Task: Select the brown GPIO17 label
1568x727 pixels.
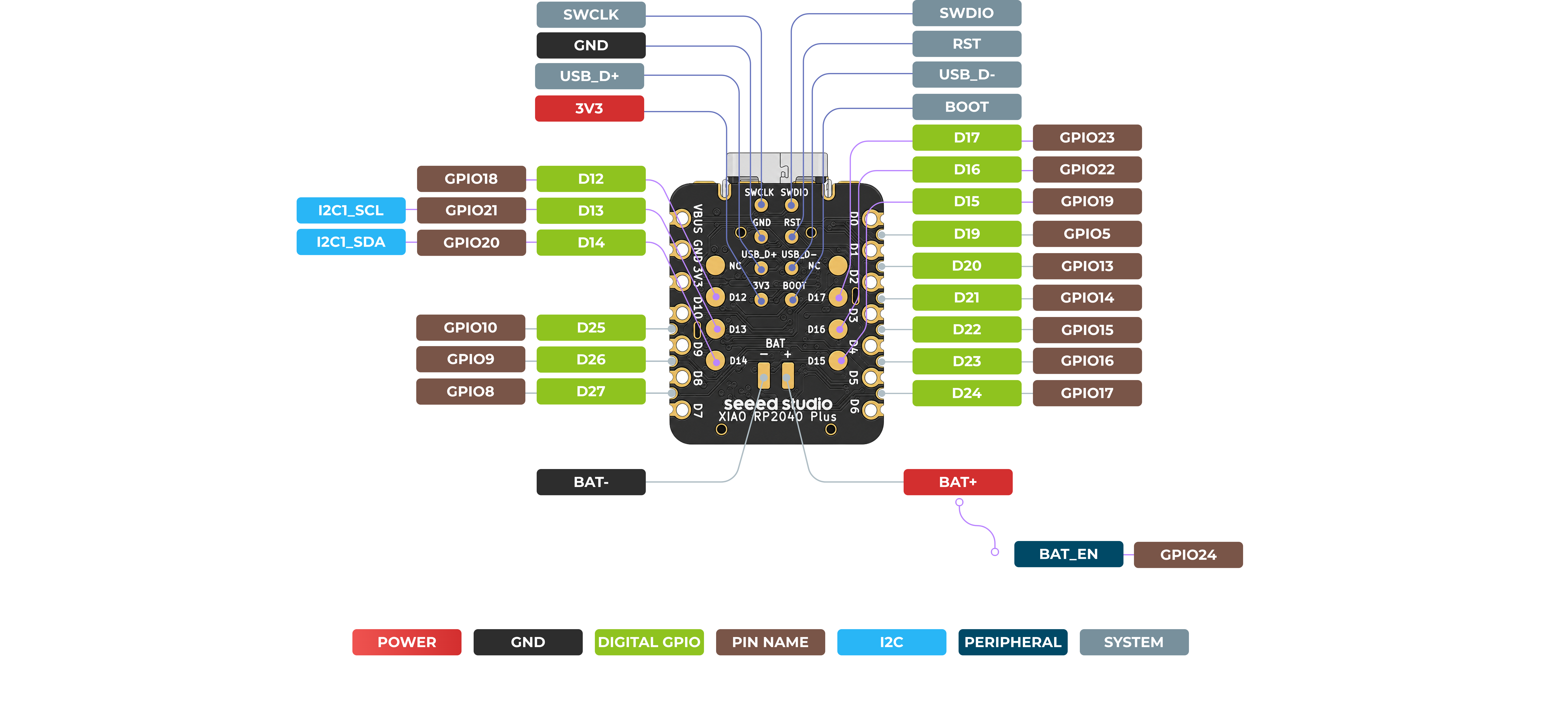Action: click(1087, 393)
